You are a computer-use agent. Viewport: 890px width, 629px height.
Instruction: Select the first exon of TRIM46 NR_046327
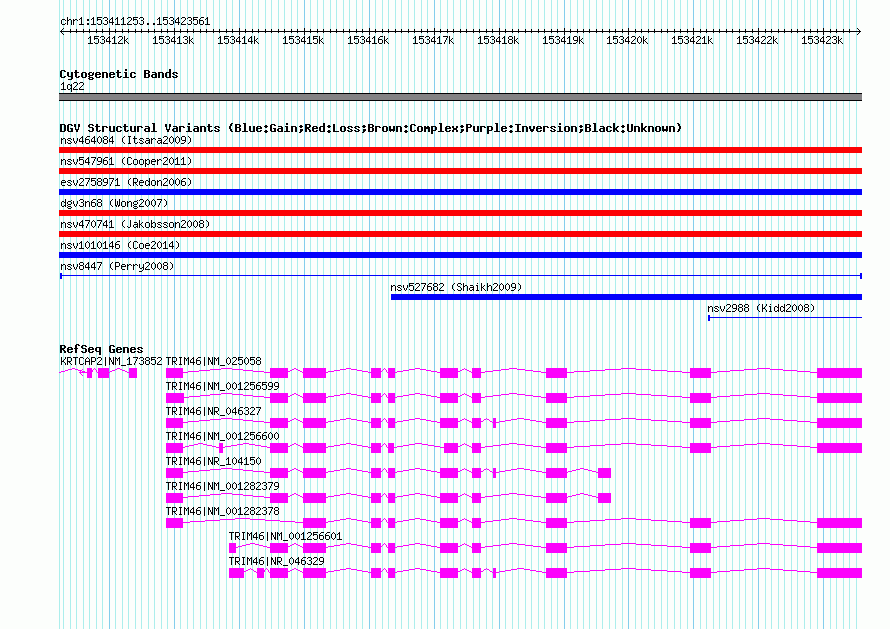(174, 423)
